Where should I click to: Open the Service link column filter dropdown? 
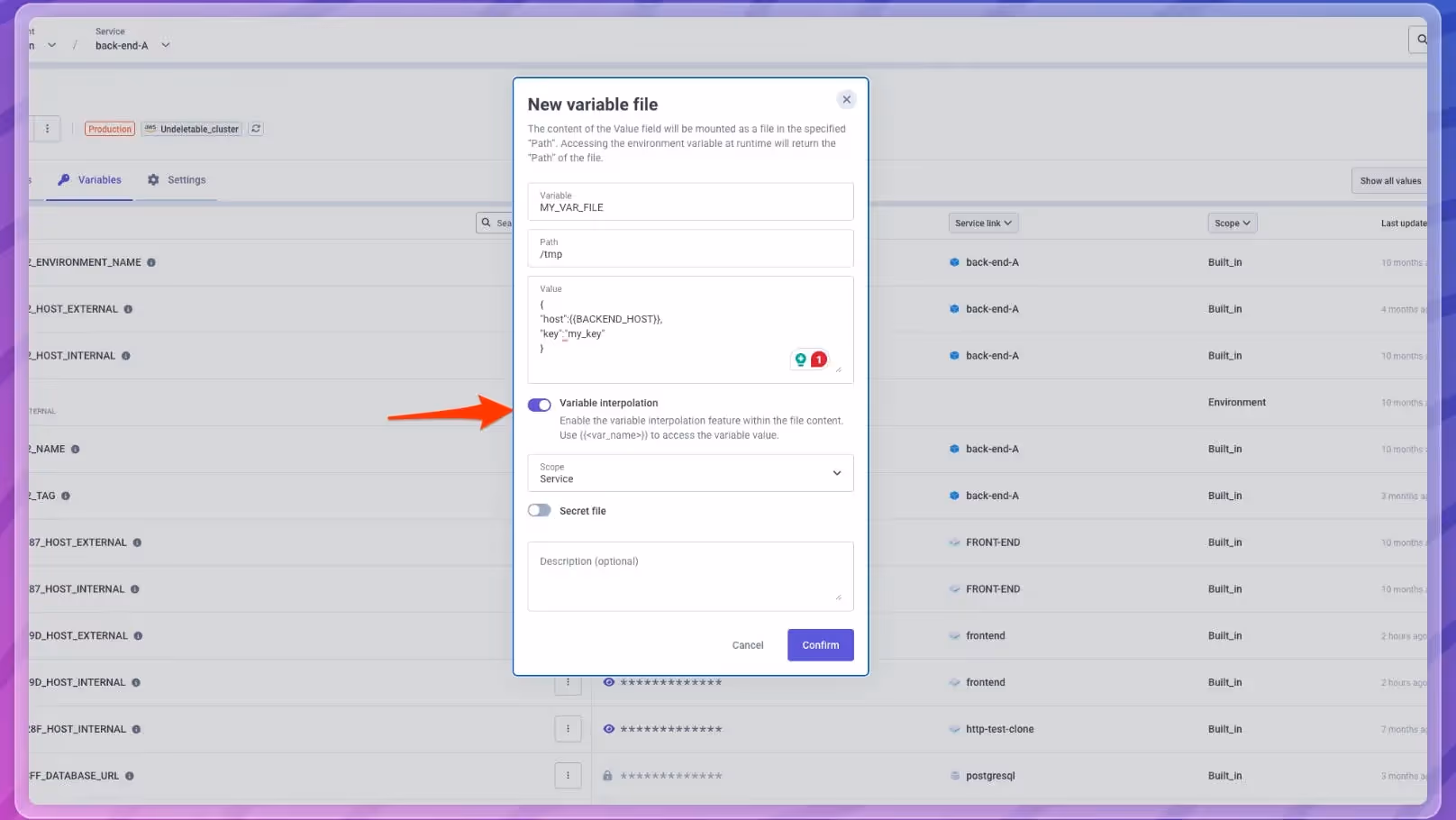(982, 223)
